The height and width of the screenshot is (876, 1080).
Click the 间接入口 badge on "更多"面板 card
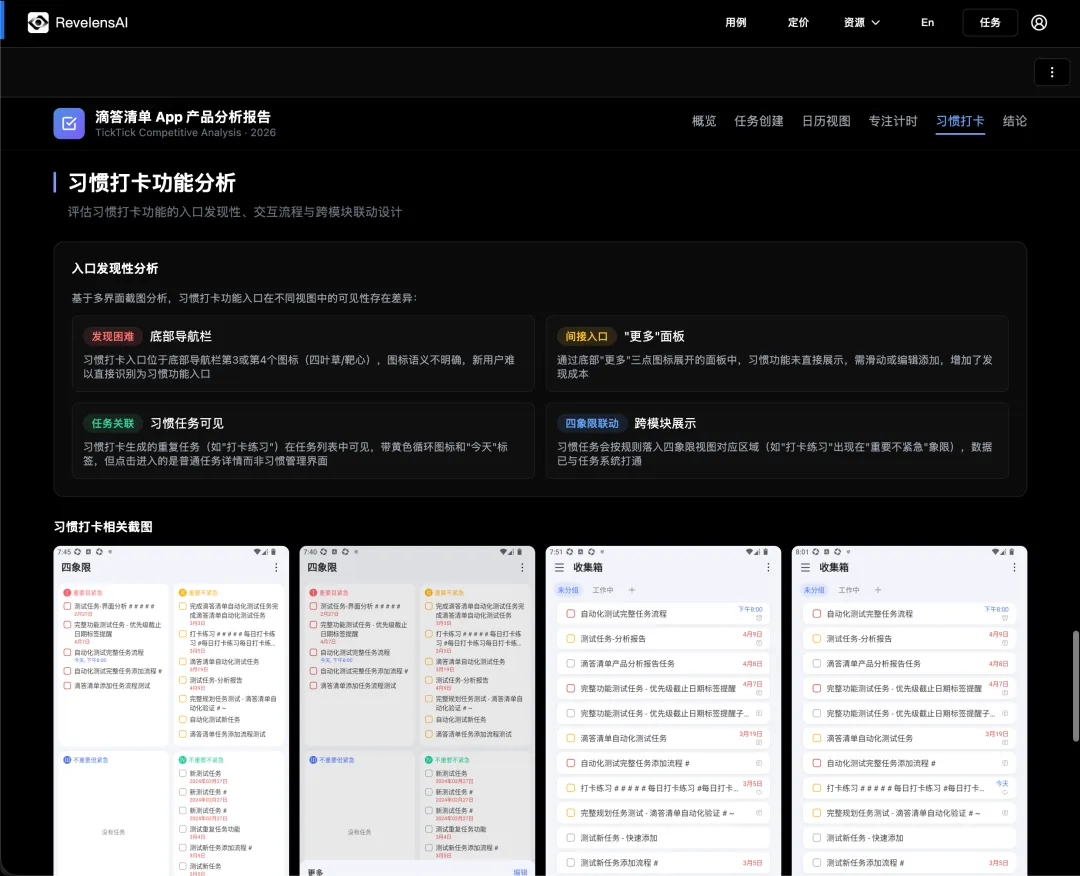(587, 336)
